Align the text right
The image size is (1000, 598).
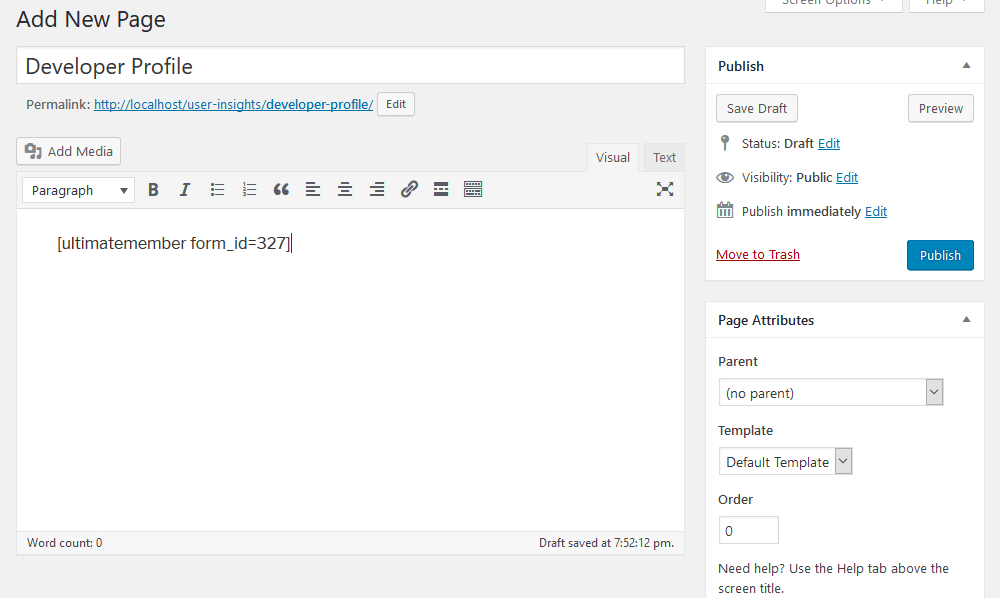coord(377,189)
